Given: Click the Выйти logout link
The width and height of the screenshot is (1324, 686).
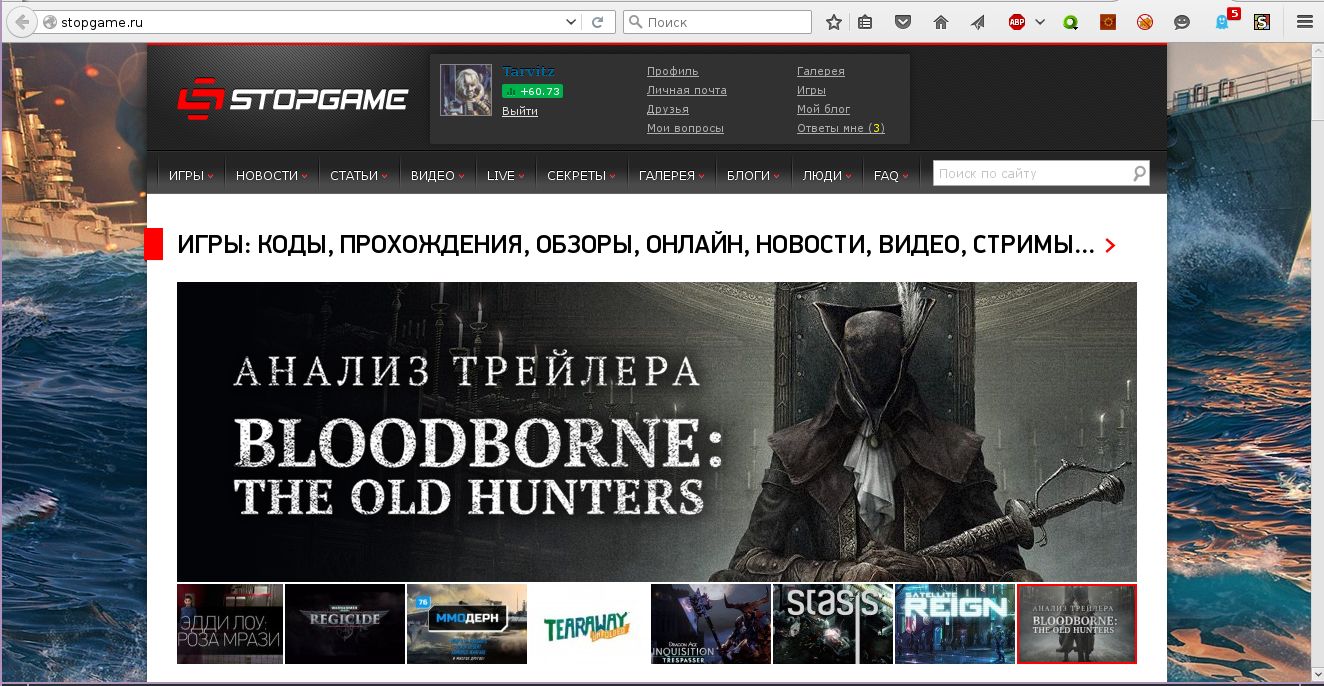Looking at the screenshot, I should 520,111.
